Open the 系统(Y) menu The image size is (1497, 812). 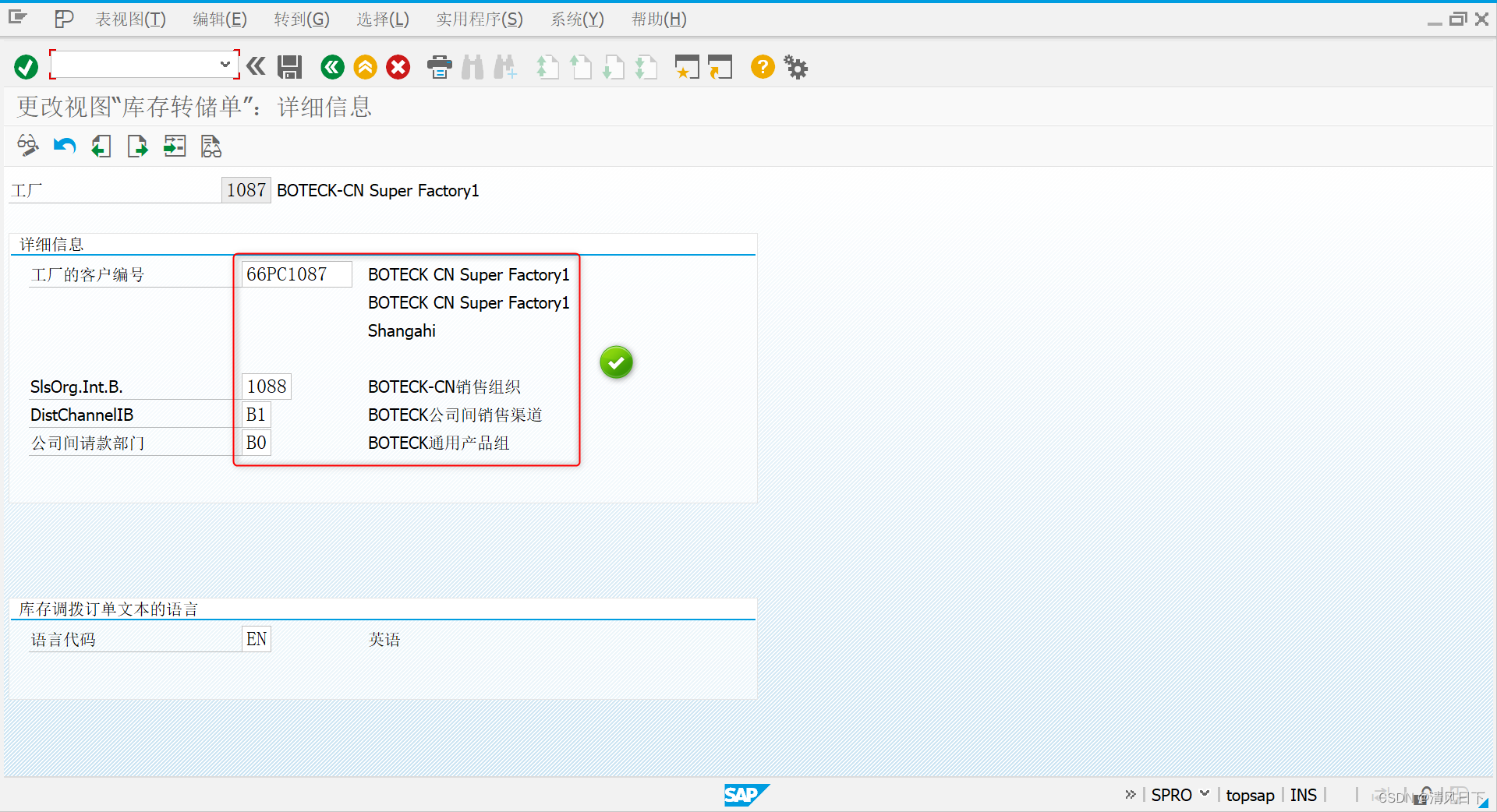tap(577, 19)
